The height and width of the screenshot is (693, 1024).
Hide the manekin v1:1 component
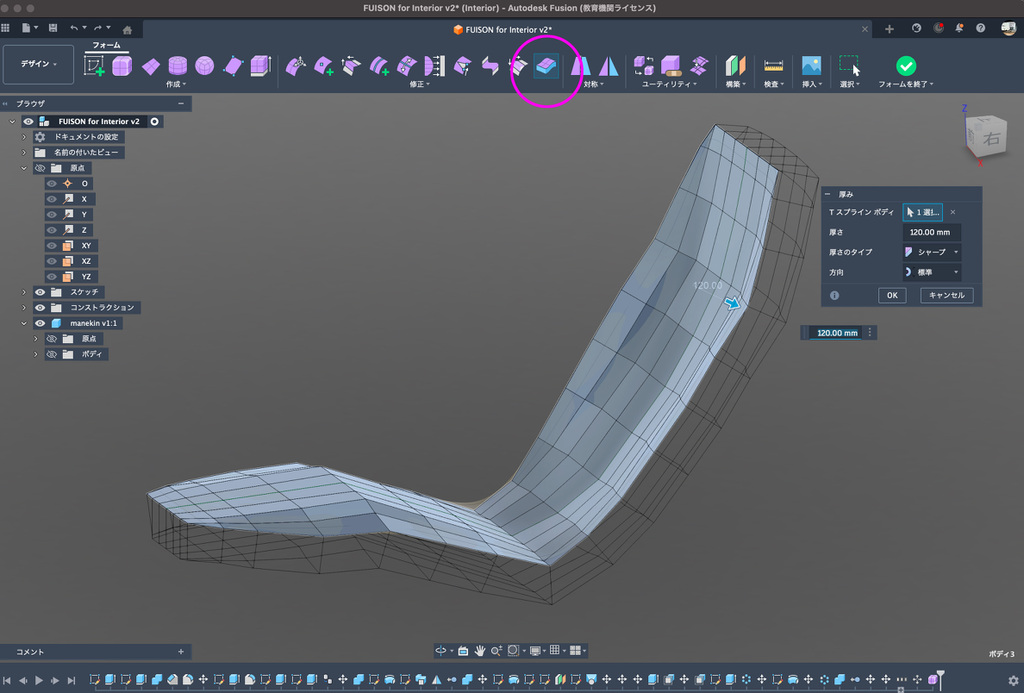(40, 324)
